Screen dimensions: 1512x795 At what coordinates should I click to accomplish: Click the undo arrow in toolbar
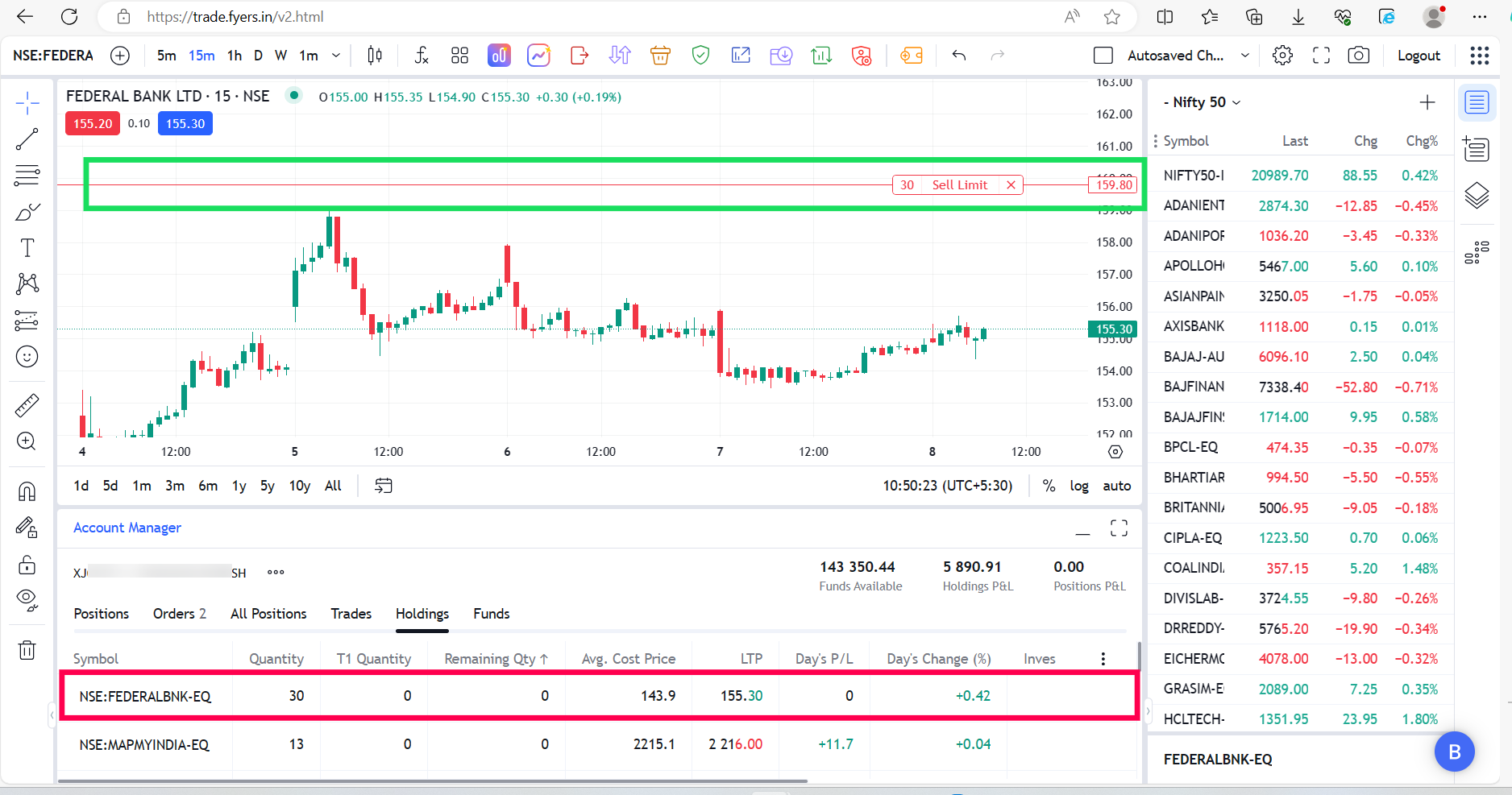coord(959,56)
